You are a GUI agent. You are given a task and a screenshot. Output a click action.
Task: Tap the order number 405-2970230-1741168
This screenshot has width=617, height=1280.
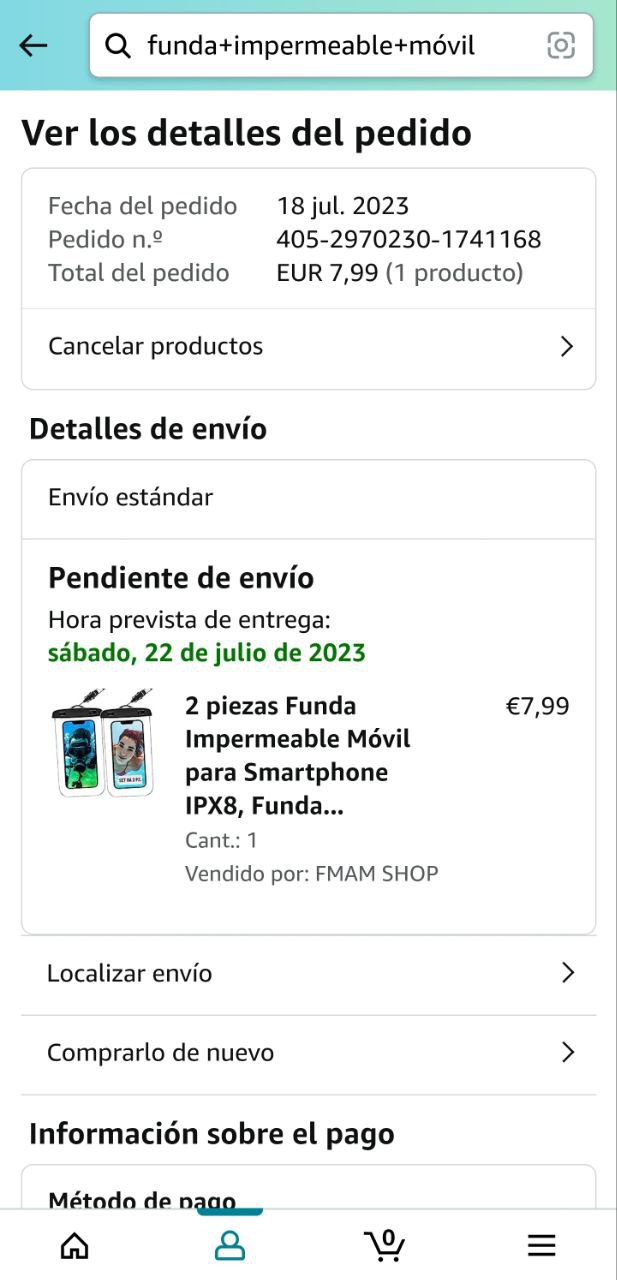pyautogui.click(x=408, y=239)
